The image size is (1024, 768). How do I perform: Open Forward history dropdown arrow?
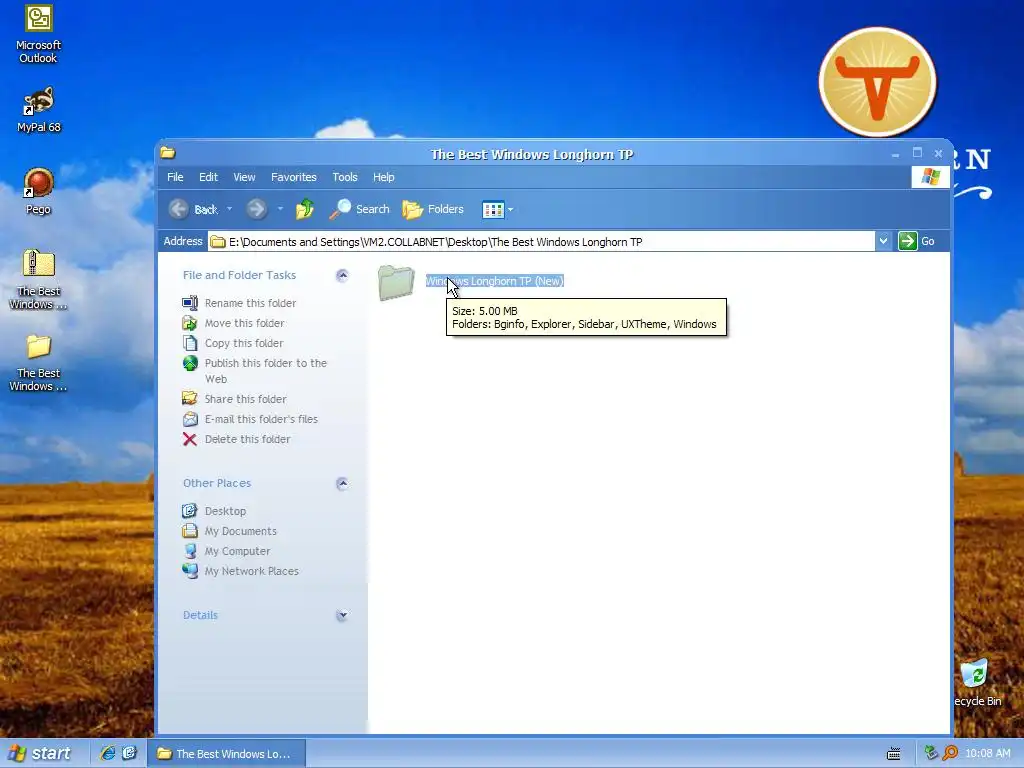[x=280, y=209]
